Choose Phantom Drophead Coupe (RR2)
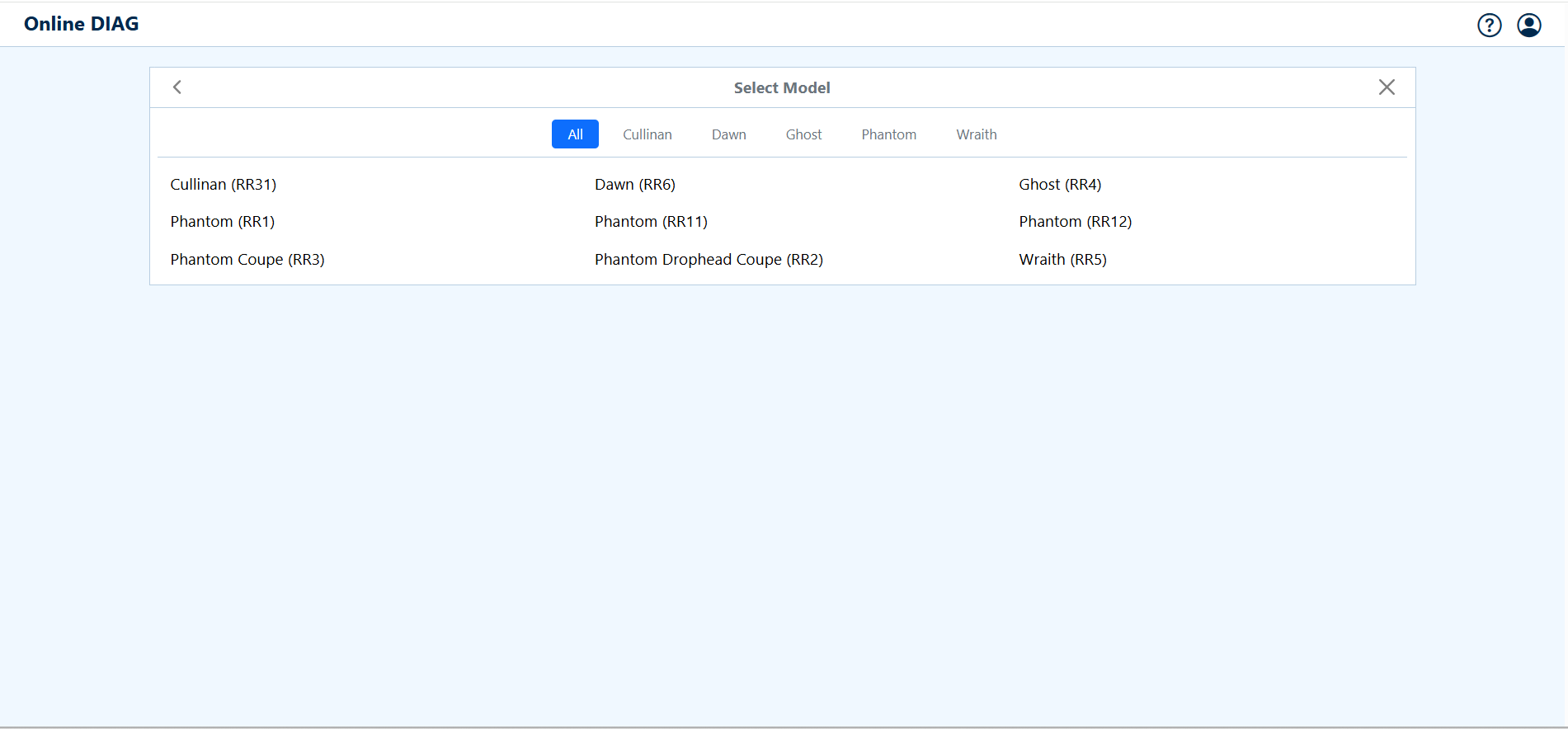This screenshot has width=1568, height=729. [709, 260]
